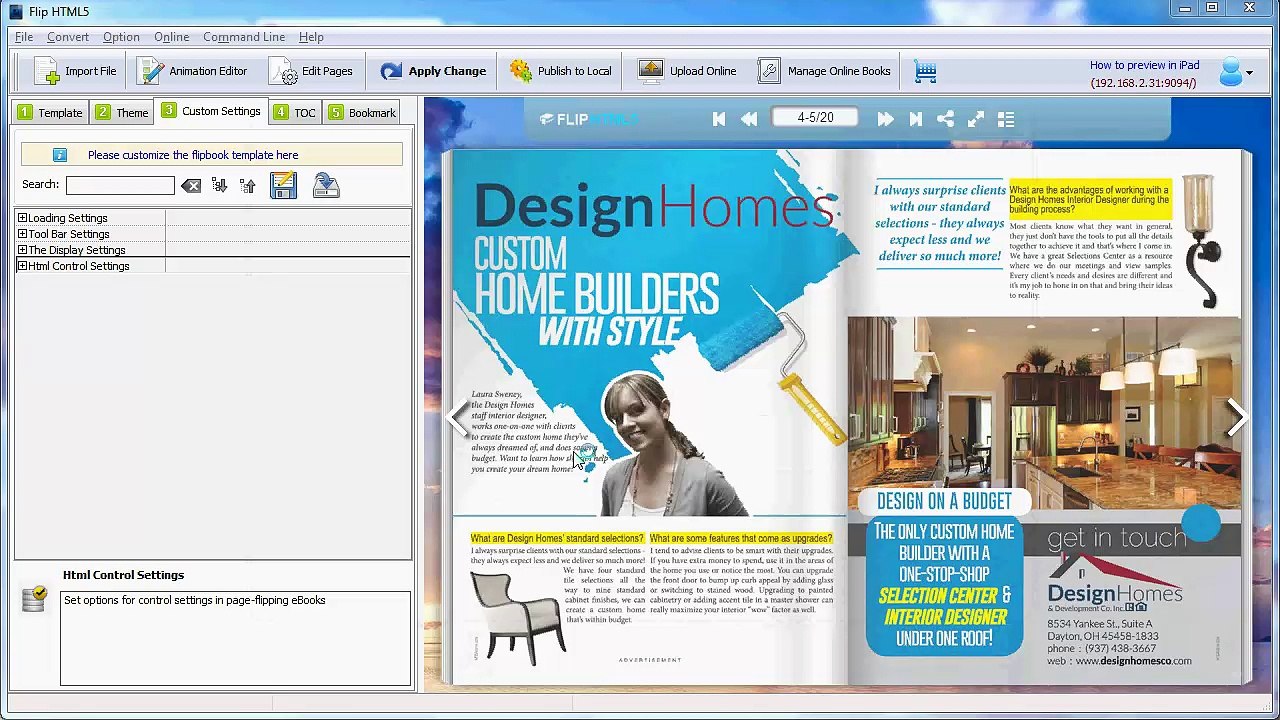This screenshot has width=1280, height=720.
Task: Select 'The Display Settings' row label
Action: point(77,250)
